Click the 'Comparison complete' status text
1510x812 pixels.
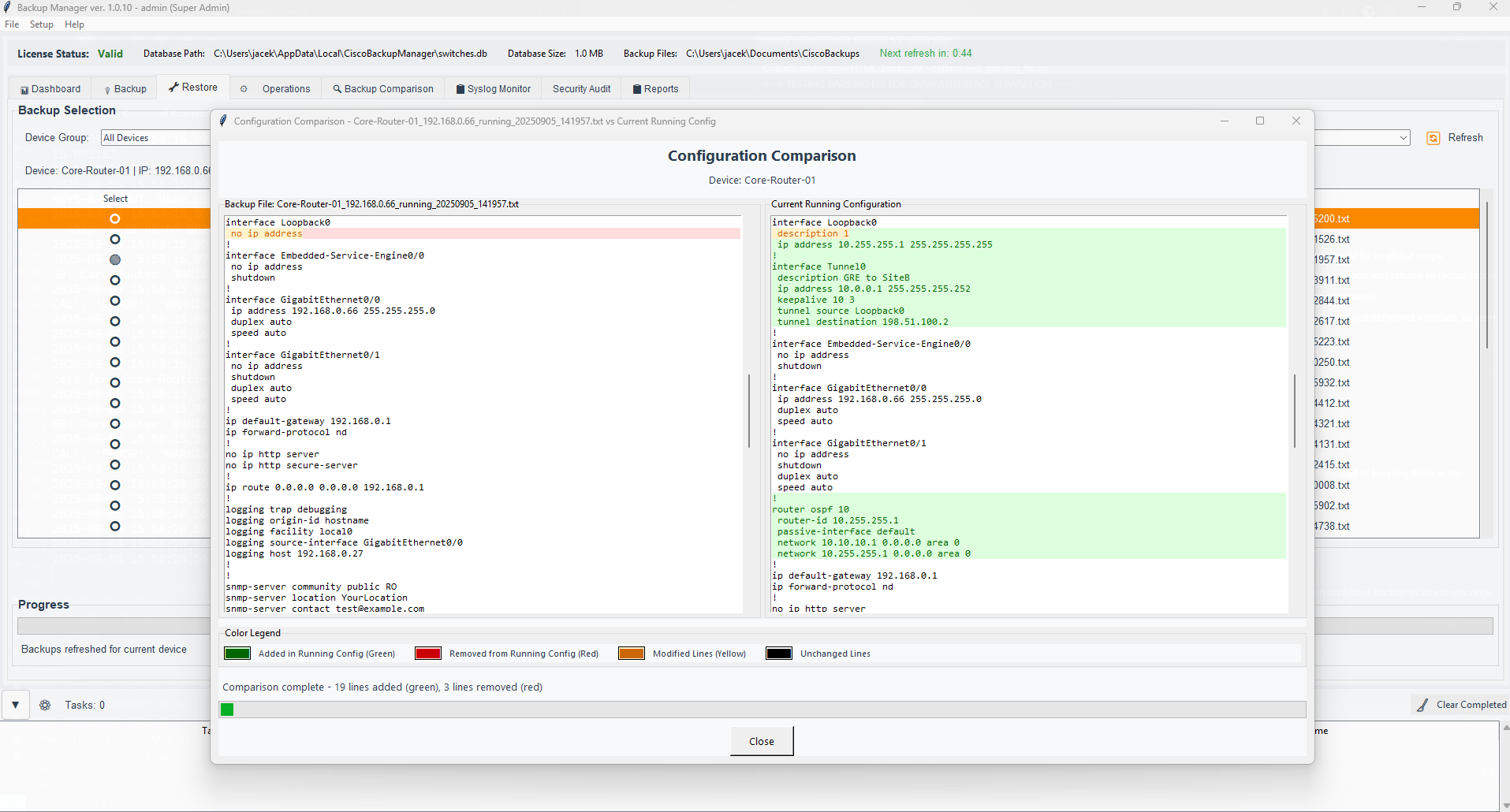point(382,687)
